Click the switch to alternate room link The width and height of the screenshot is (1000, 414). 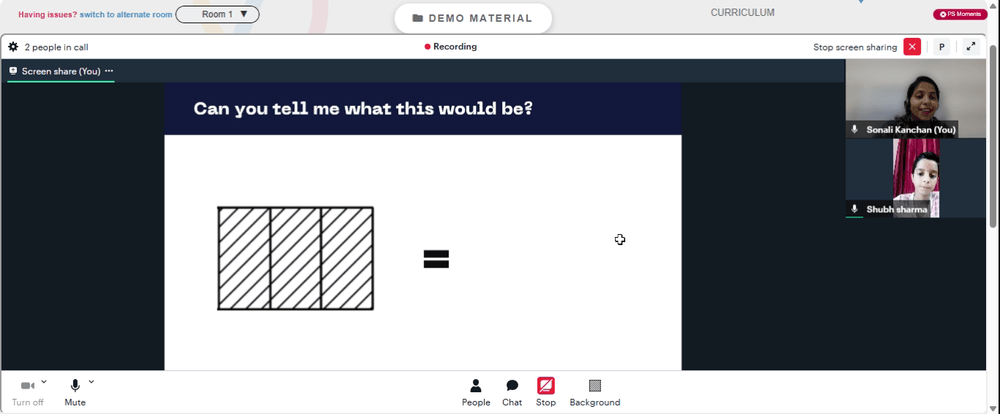[126, 14]
